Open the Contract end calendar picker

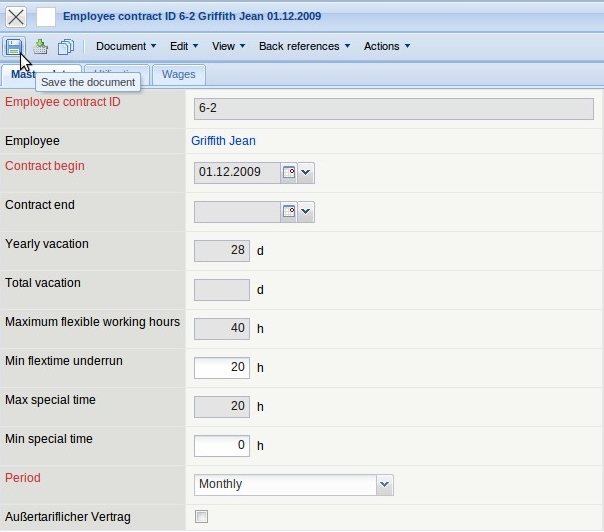pos(288,212)
